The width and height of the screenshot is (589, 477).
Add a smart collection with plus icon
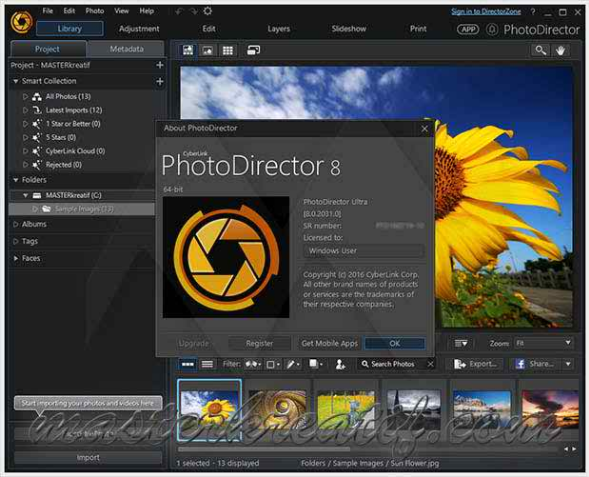(x=160, y=81)
